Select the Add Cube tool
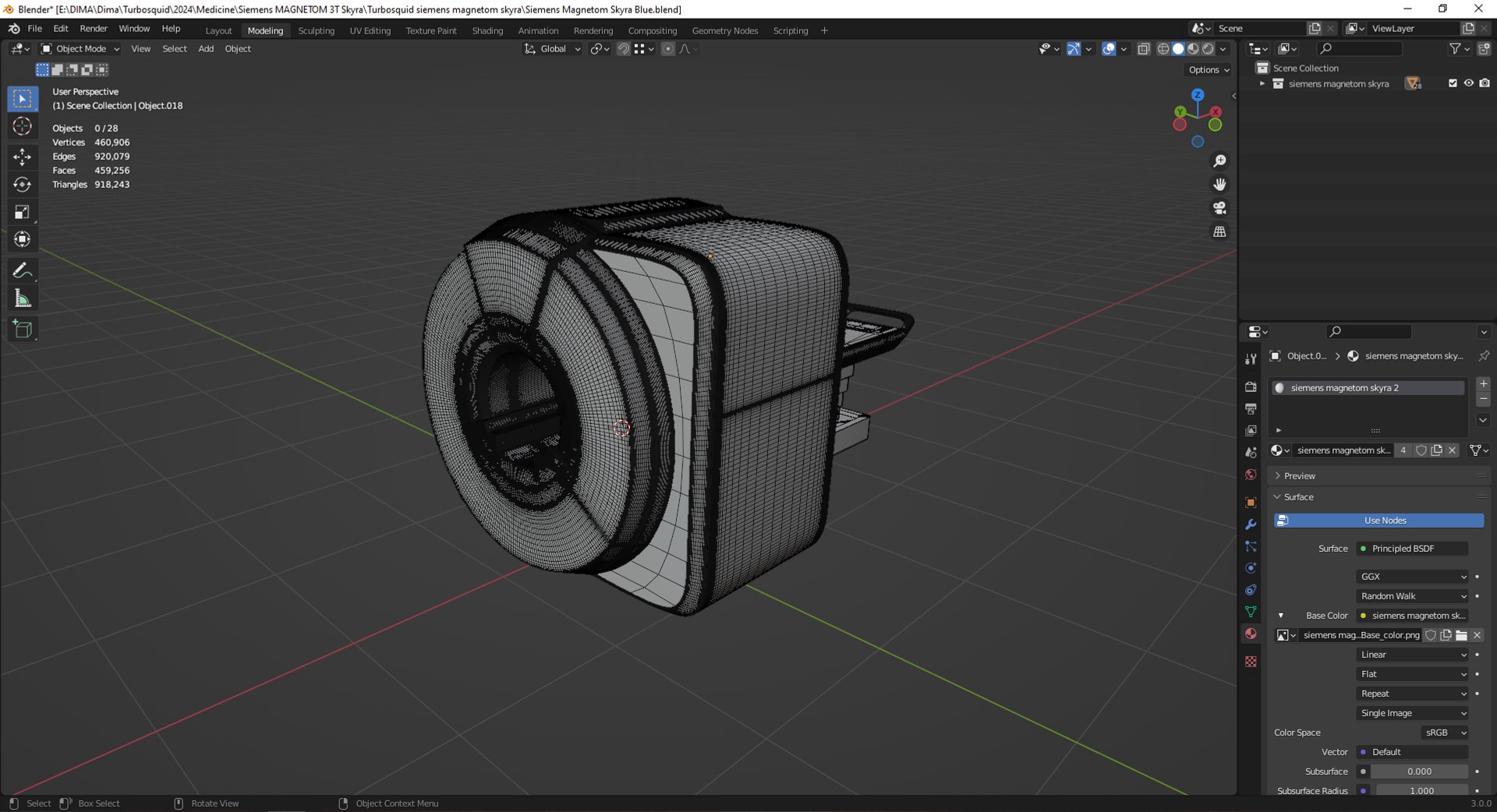Viewport: 1497px width, 812px height. tap(22, 330)
